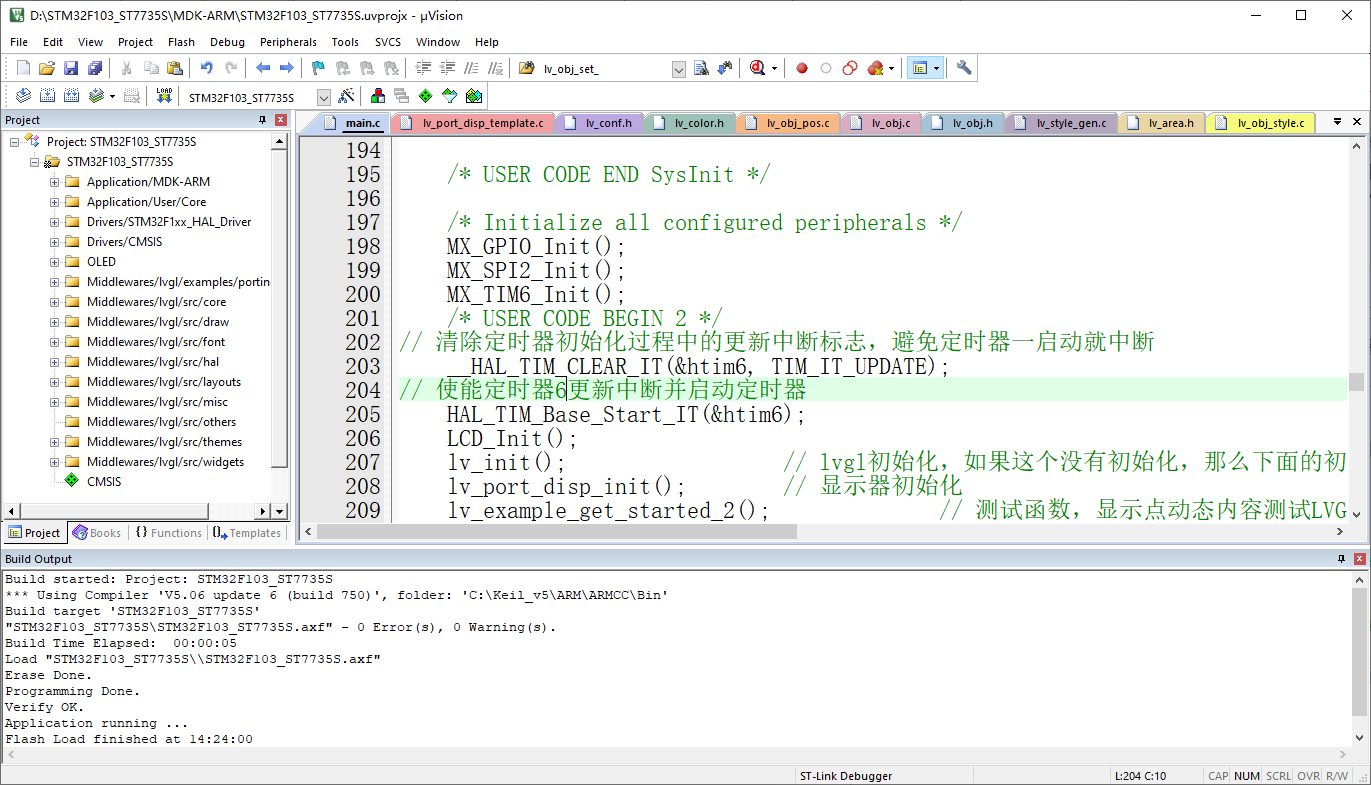Show the open file tab list dropdown arrow
Image resolution: width=1371 pixels, height=785 pixels.
pos(1338,122)
